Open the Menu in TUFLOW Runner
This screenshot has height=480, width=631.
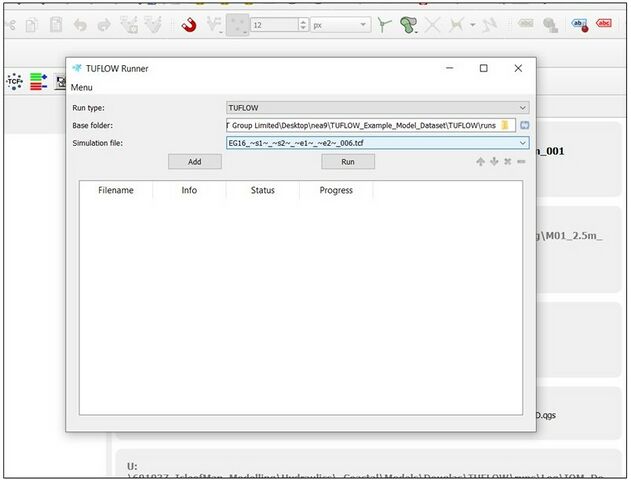click(x=82, y=88)
